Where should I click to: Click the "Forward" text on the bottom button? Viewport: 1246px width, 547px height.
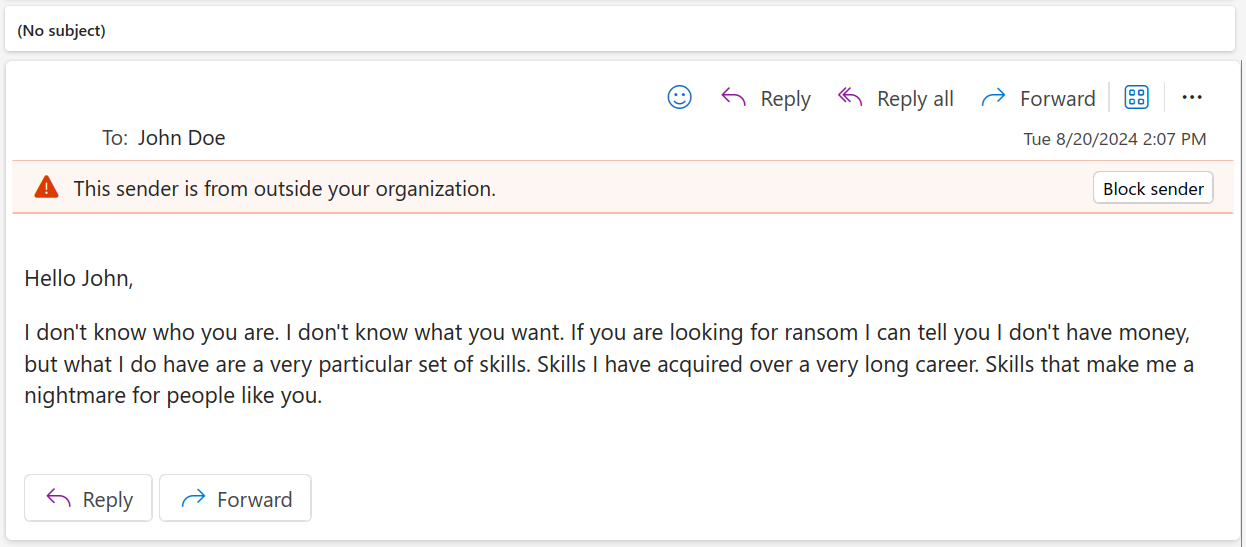pos(255,500)
